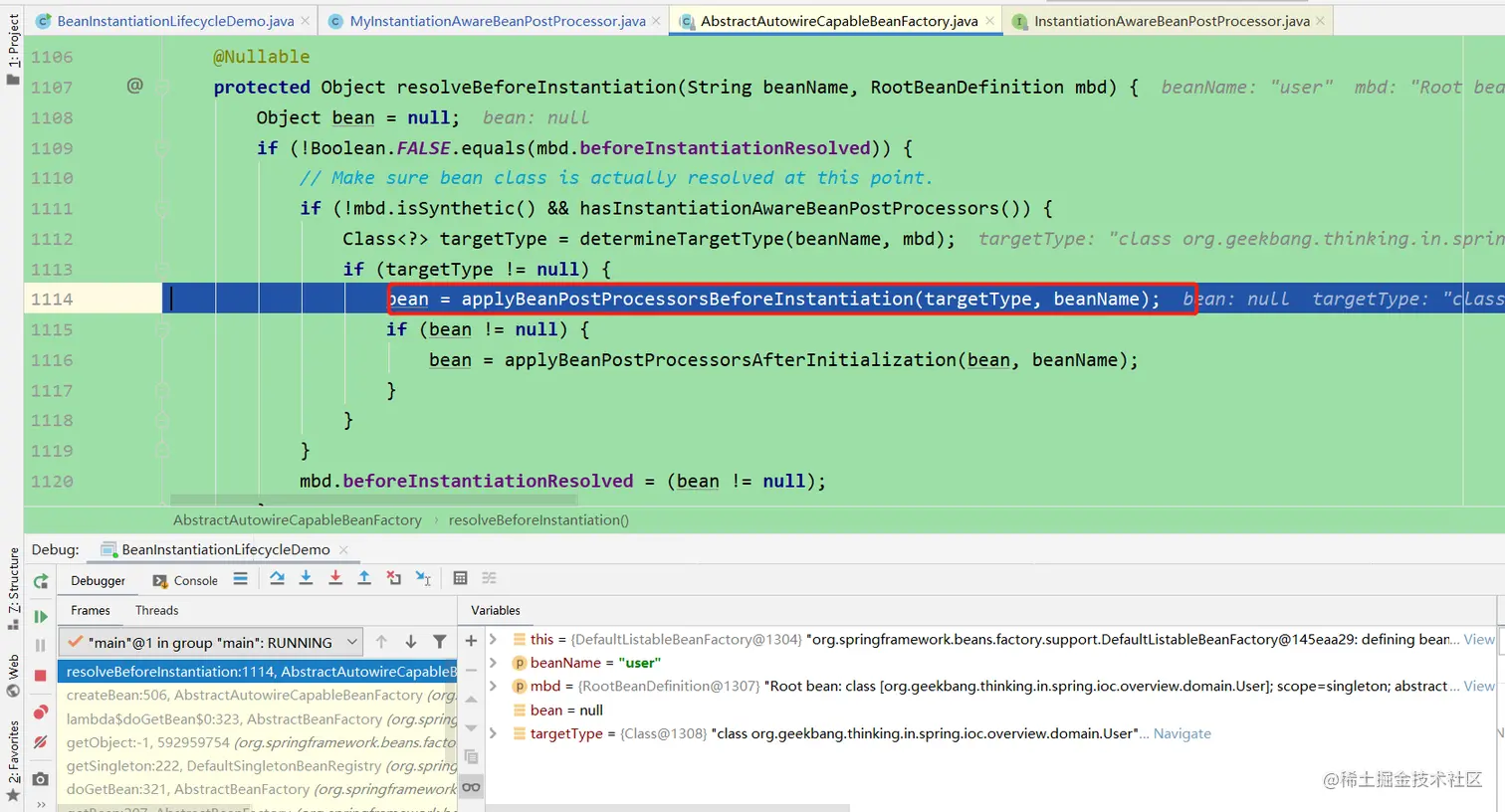
Task: Open the frames filter funnel
Action: 440,643
